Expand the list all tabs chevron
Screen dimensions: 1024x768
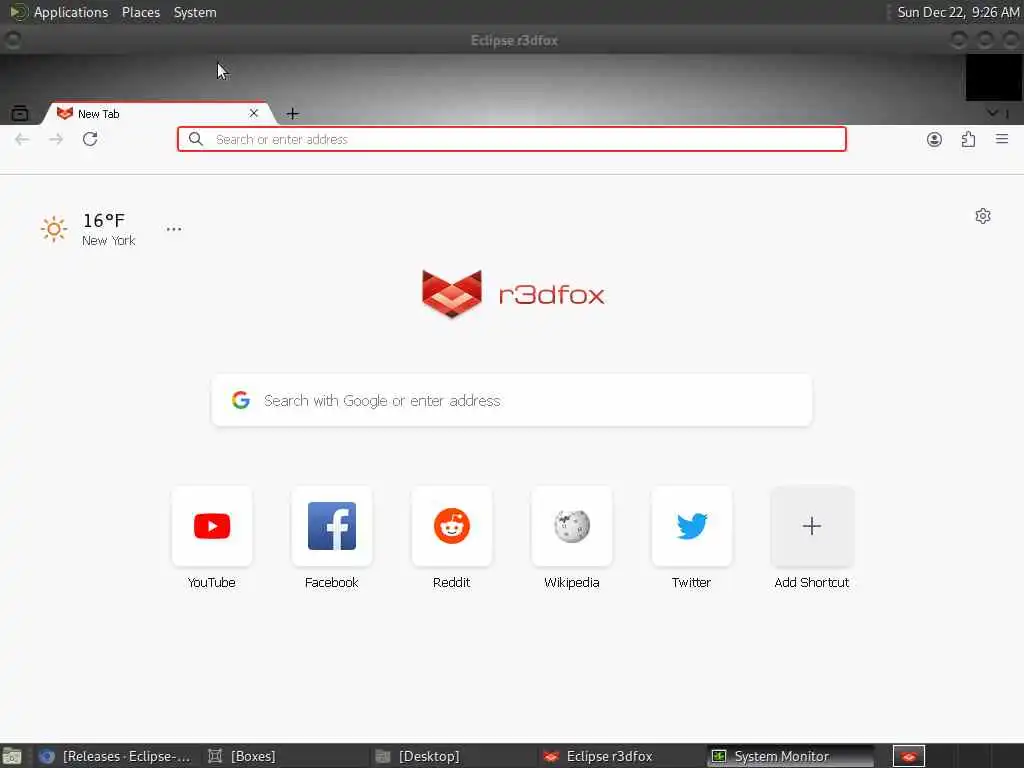pyautogui.click(x=993, y=113)
